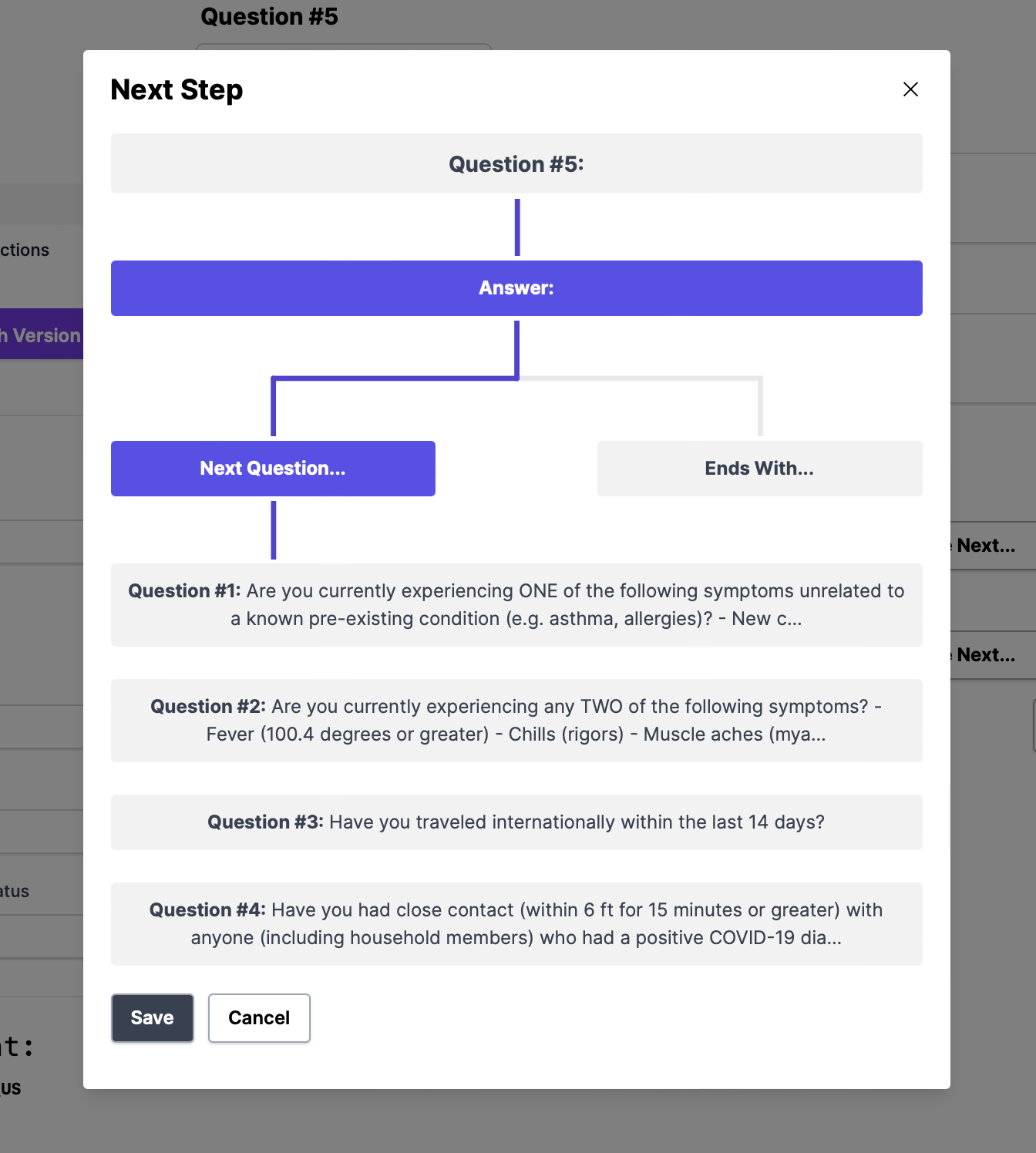This screenshot has height=1153, width=1036.
Task: Click the upper background Next... link
Action: (x=985, y=546)
